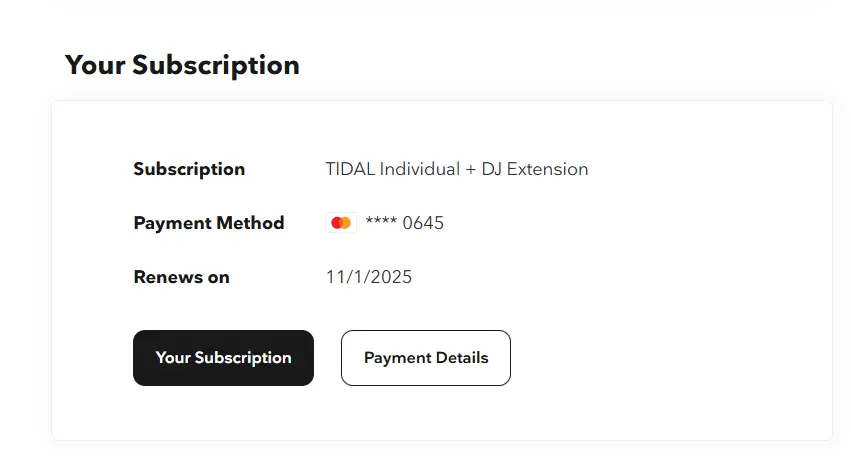Select the TIDAL Individual plan text
This screenshot has height=464, width=851.
click(393, 169)
